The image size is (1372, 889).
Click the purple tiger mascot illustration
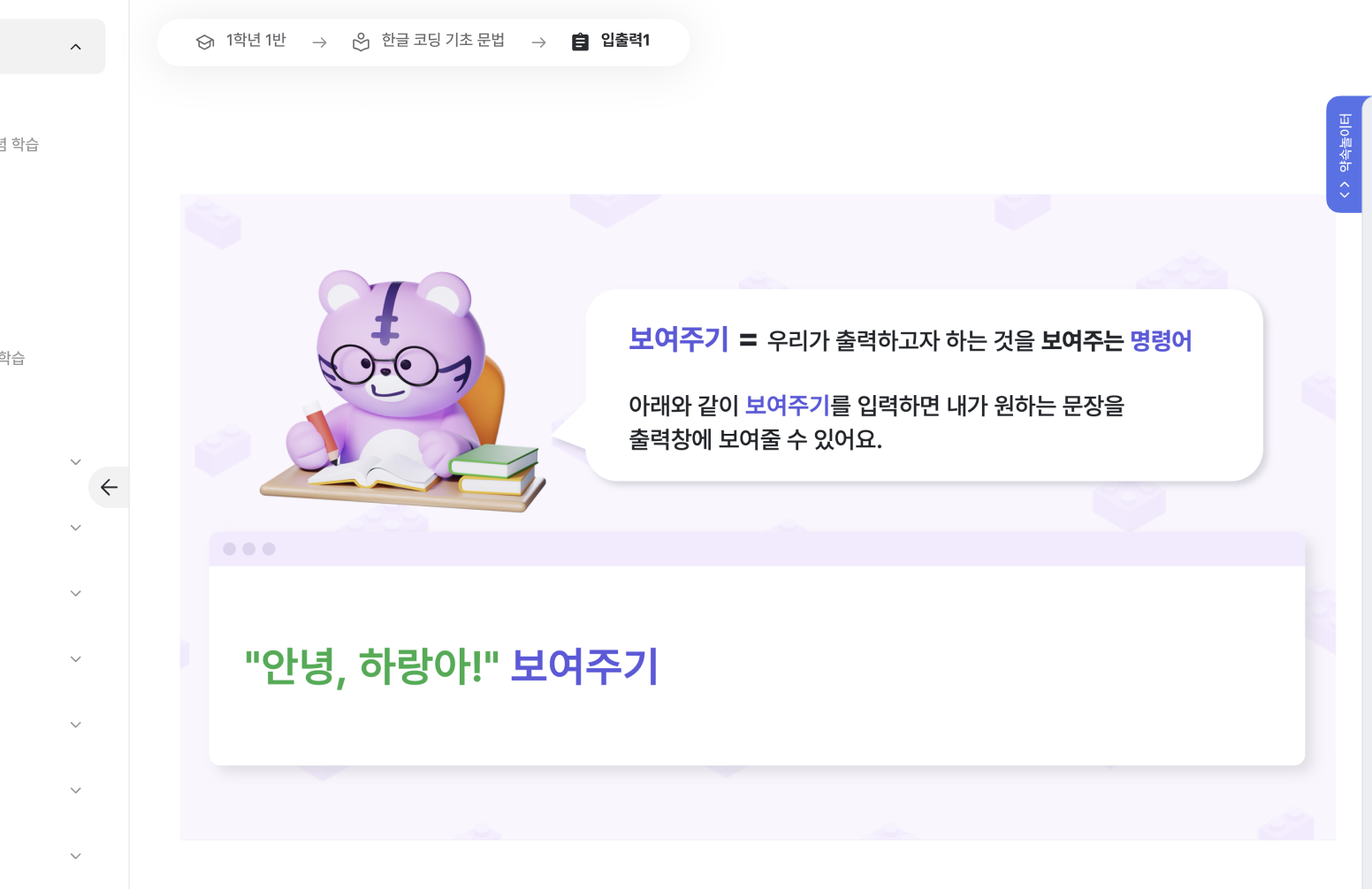coord(402,390)
